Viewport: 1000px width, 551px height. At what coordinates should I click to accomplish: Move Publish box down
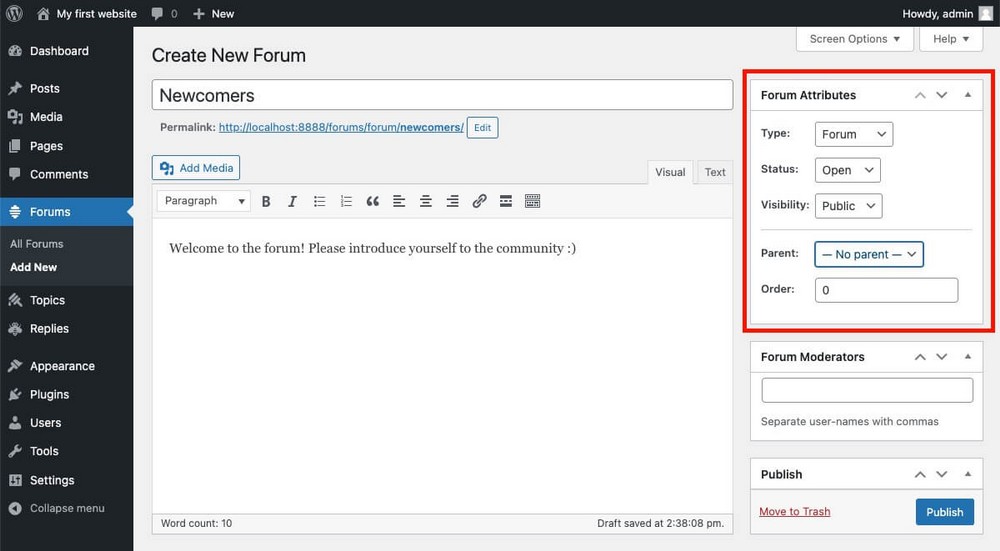point(942,474)
